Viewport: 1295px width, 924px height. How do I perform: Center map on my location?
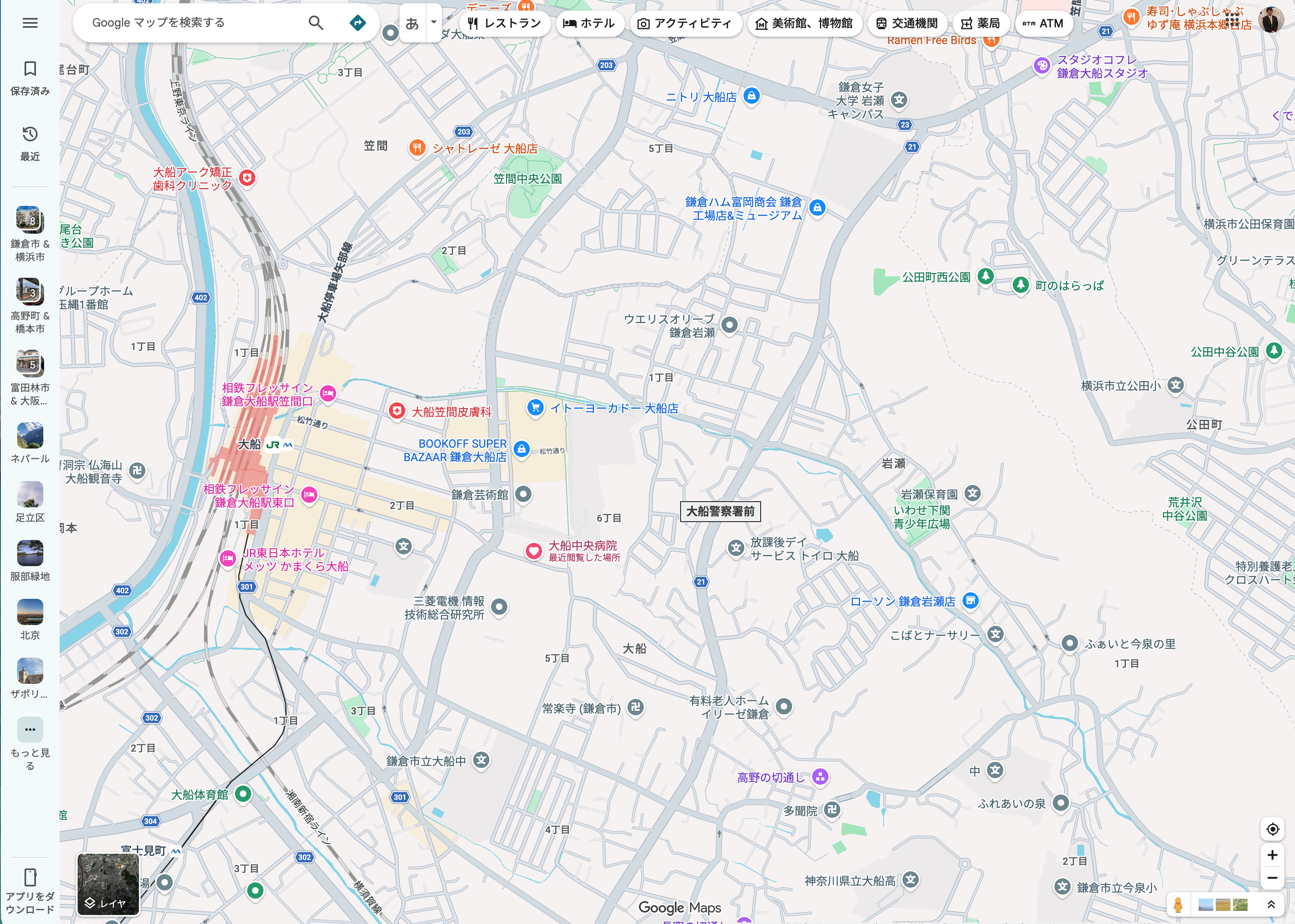click(1272, 830)
